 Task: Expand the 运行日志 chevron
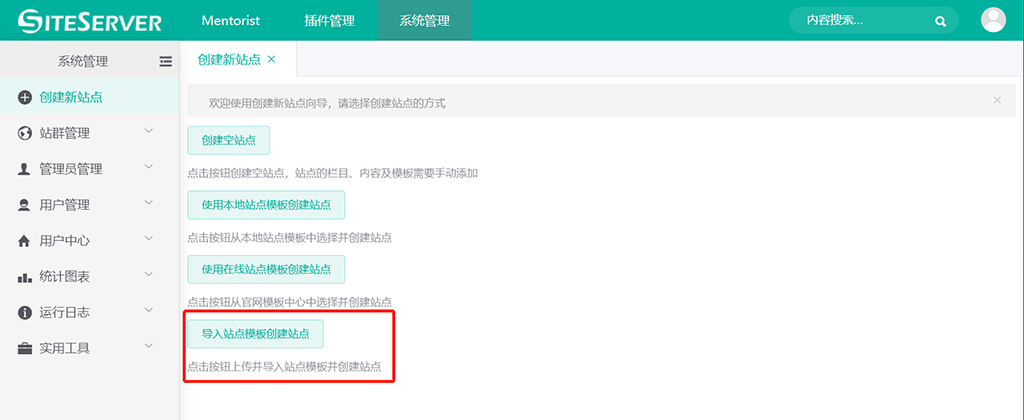coord(149,312)
